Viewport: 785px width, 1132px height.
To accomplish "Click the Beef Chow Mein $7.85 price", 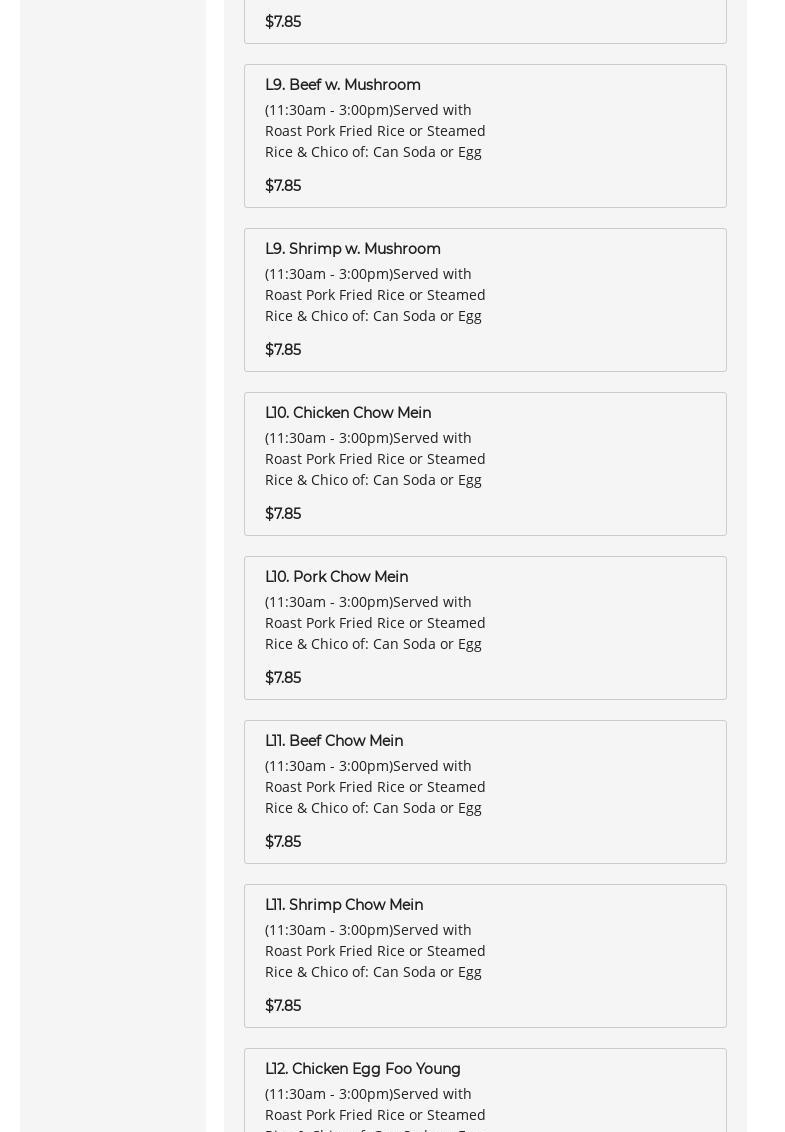I will coord(283,841).
